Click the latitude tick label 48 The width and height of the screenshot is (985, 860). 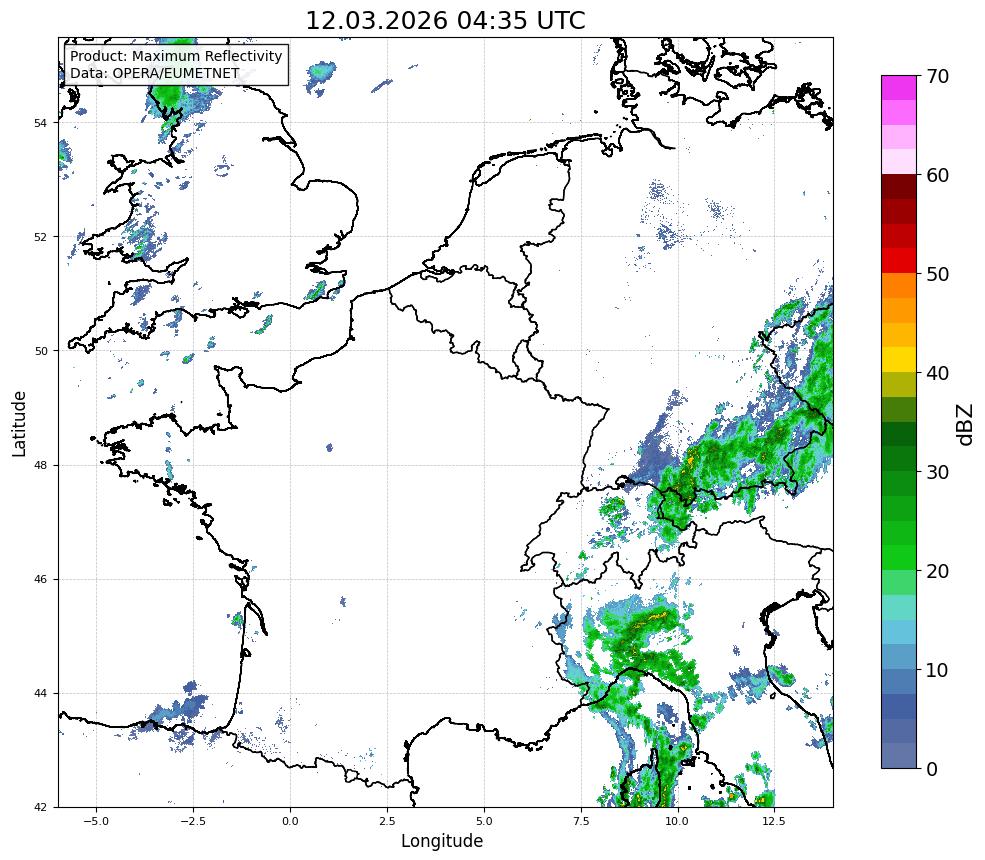click(x=40, y=465)
